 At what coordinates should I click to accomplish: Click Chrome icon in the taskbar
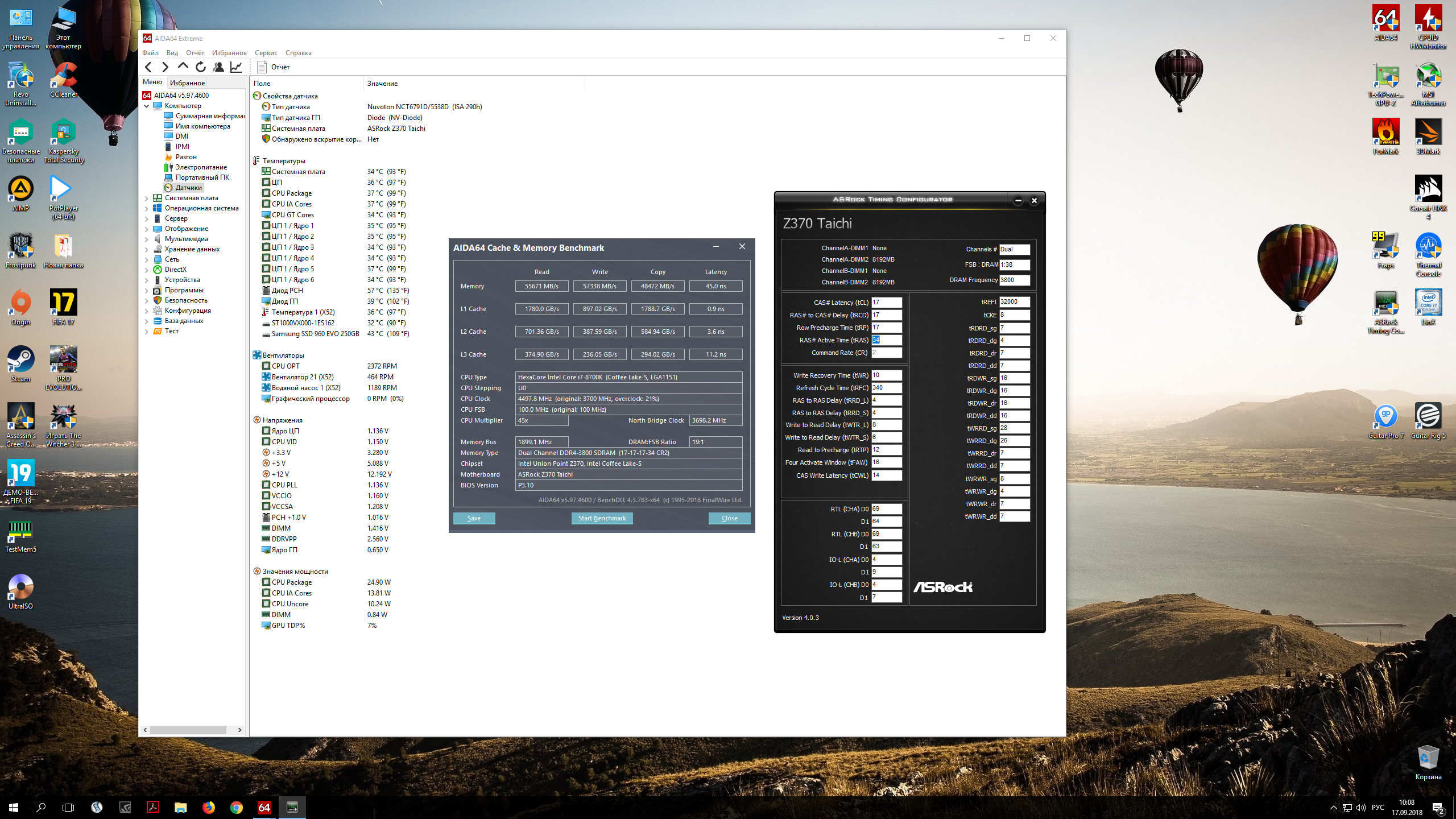tap(237, 807)
